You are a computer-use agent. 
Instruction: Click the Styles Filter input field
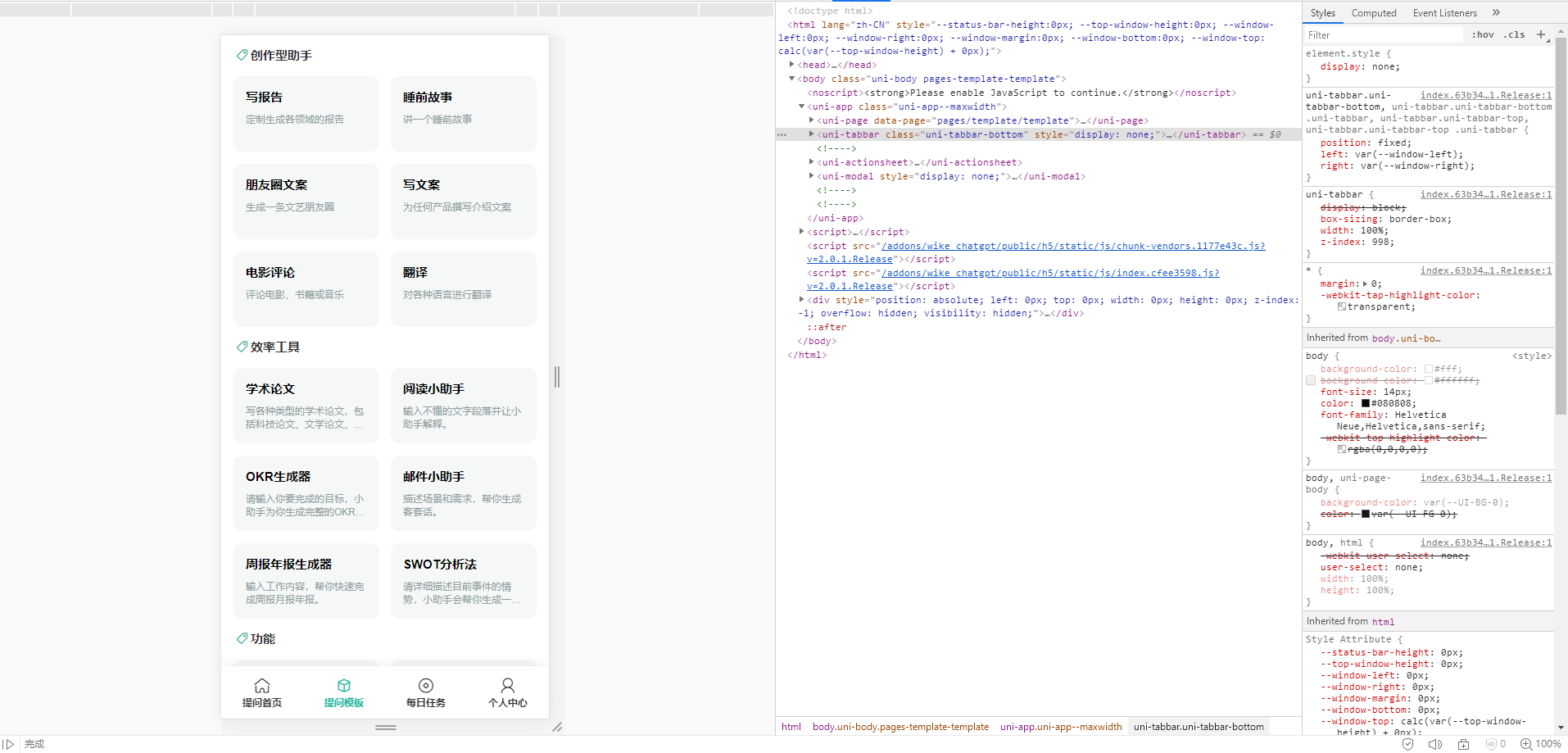coord(1383,34)
